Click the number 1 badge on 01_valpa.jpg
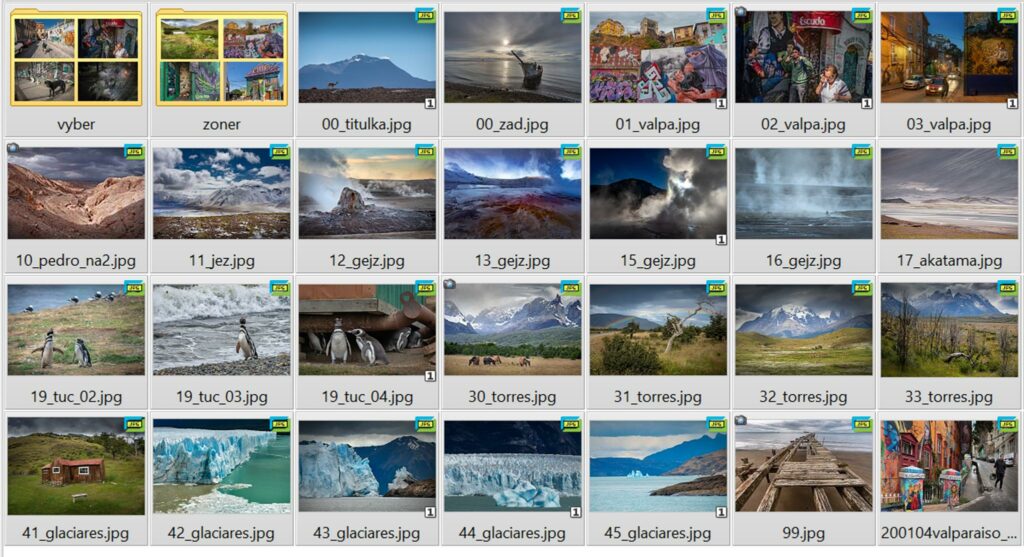This screenshot has height=557, width=1024. (x=721, y=103)
